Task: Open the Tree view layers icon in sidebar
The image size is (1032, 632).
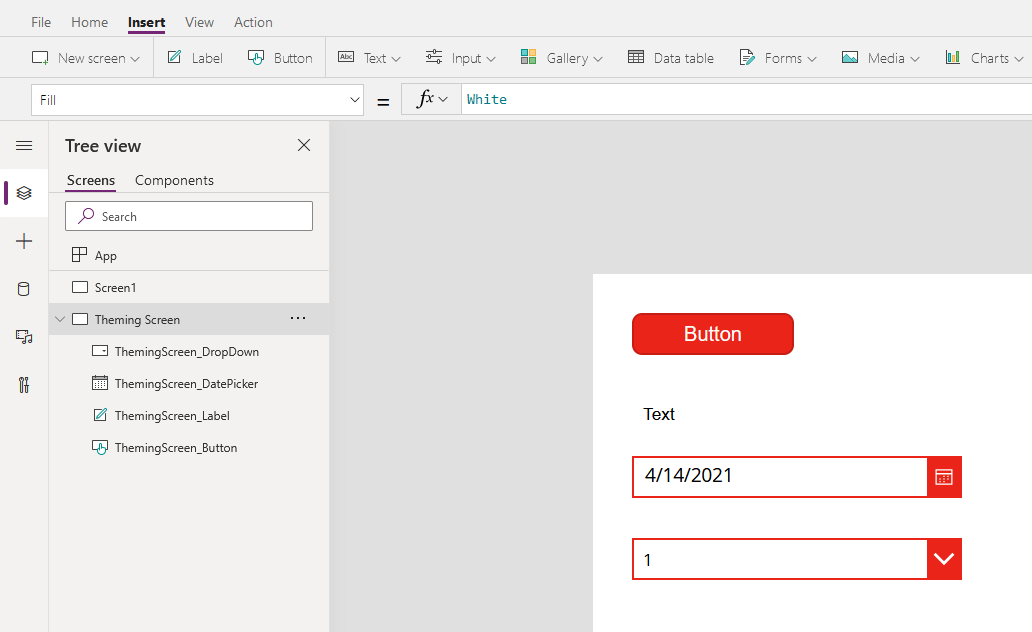Action: pos(24,193)
